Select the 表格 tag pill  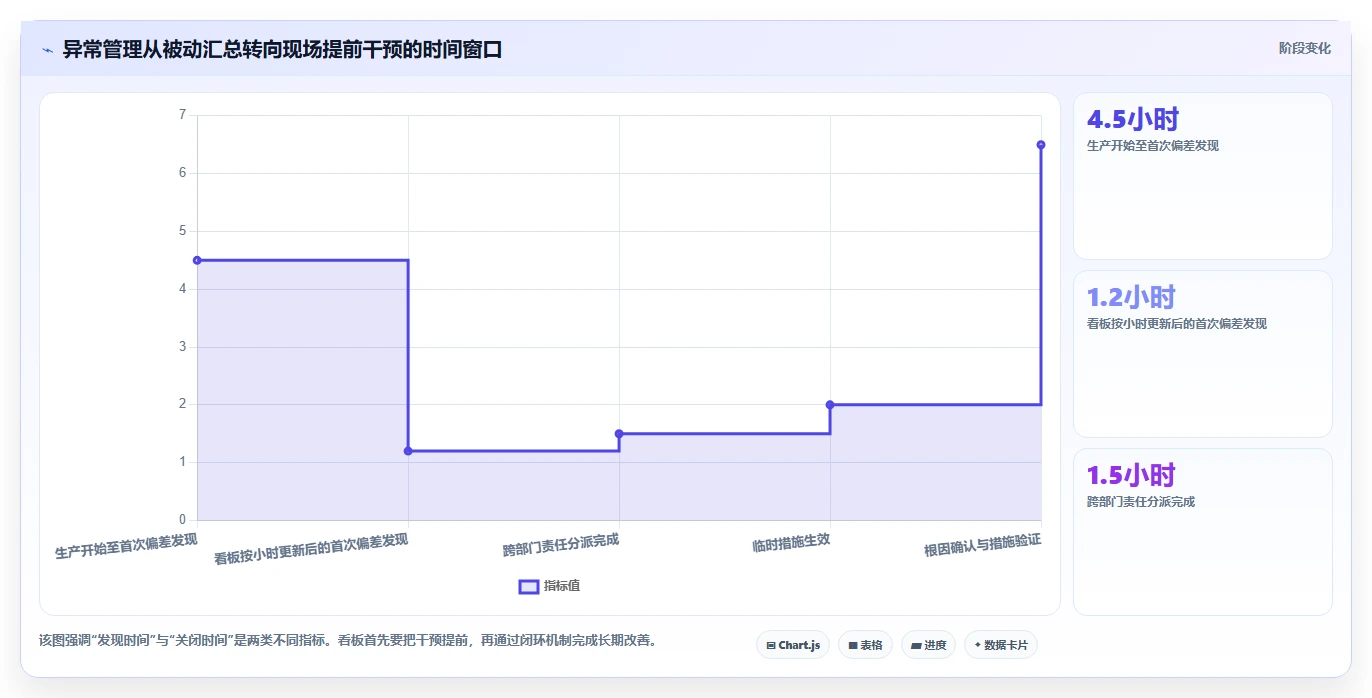[865, 645]
